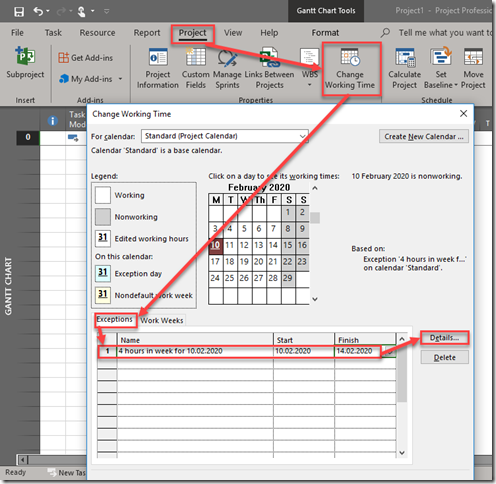This screenshot has height=484, width=496.
Task: Click the Exception day legend swatch
Action: (103, 273)
